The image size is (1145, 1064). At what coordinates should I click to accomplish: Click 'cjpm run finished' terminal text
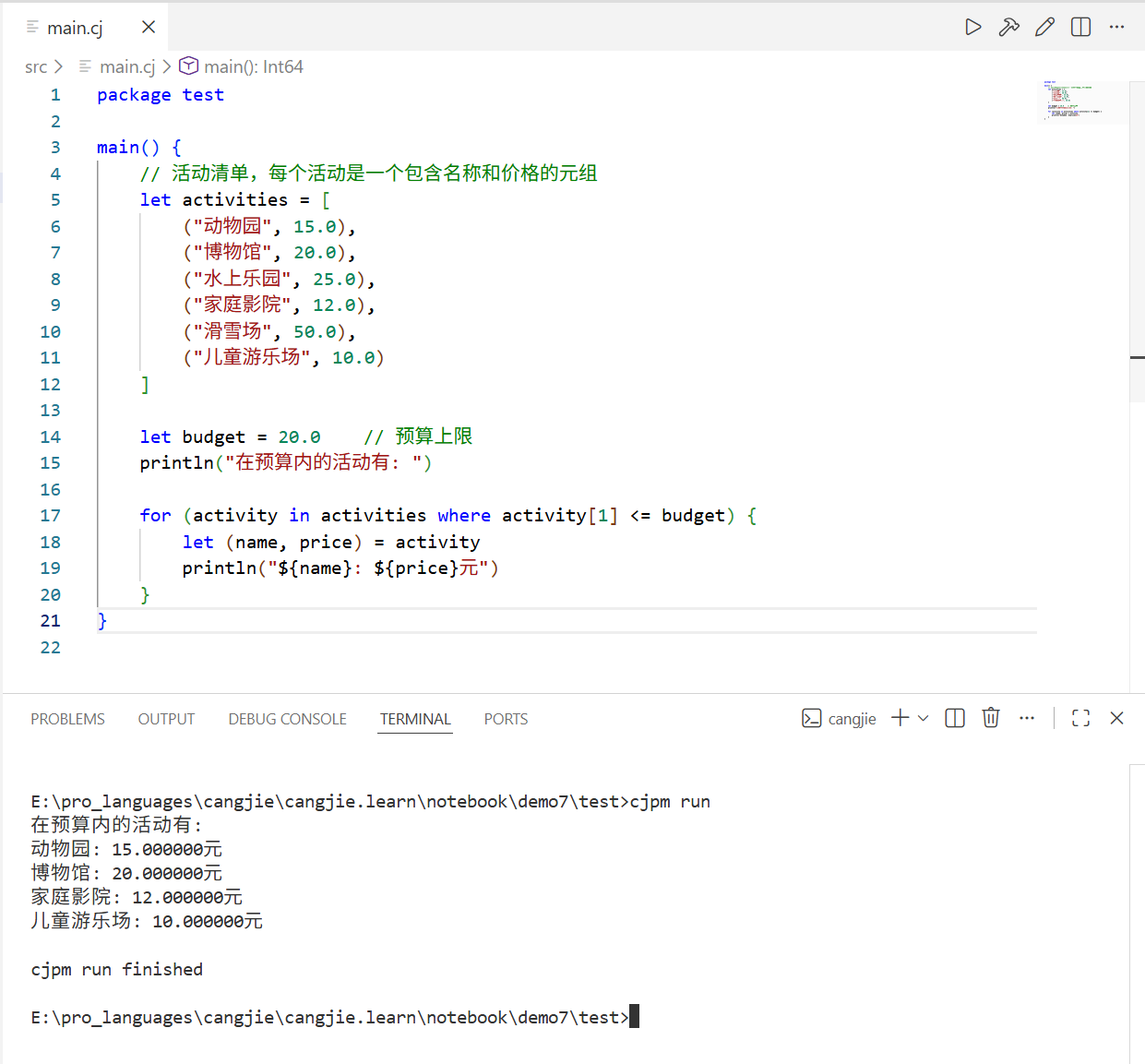117,969
